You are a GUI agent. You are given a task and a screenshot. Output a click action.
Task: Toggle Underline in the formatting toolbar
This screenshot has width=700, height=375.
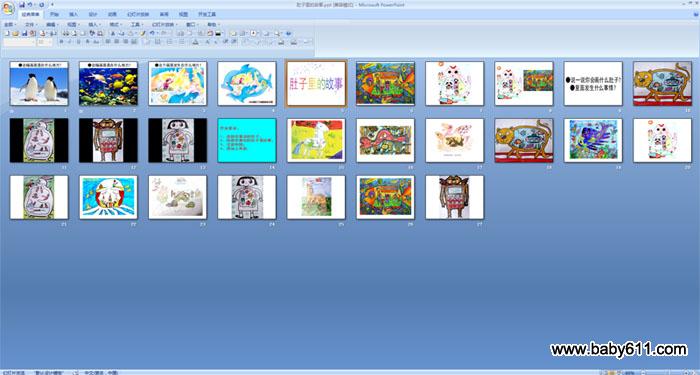(79, 42)
